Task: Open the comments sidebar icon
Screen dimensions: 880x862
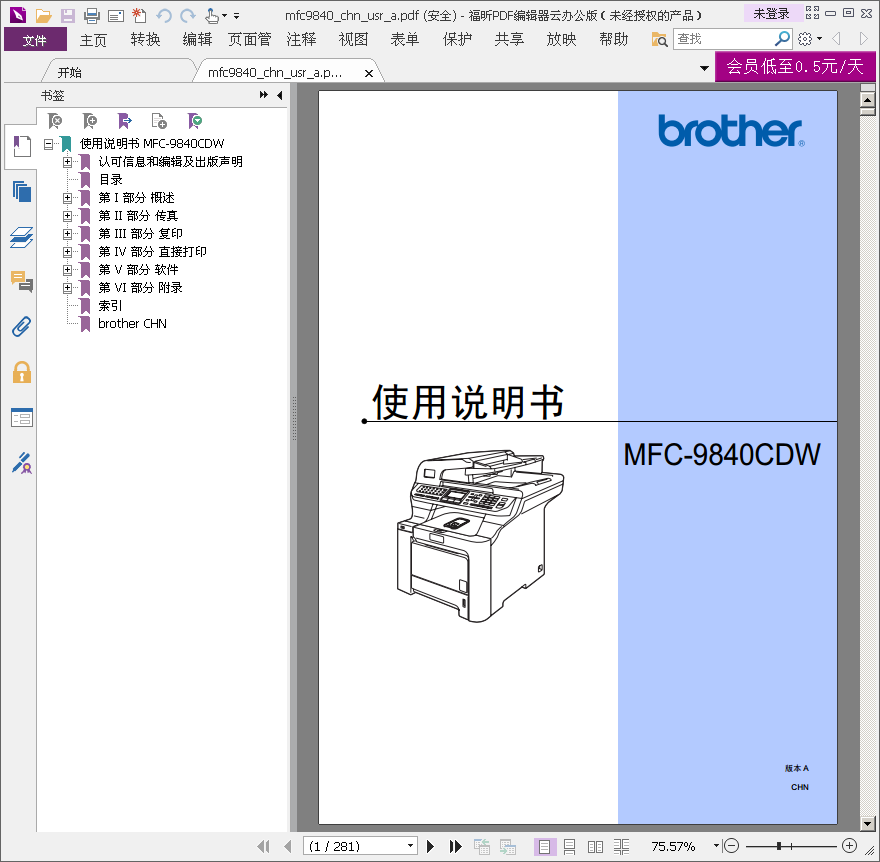Action: point(21,281)
